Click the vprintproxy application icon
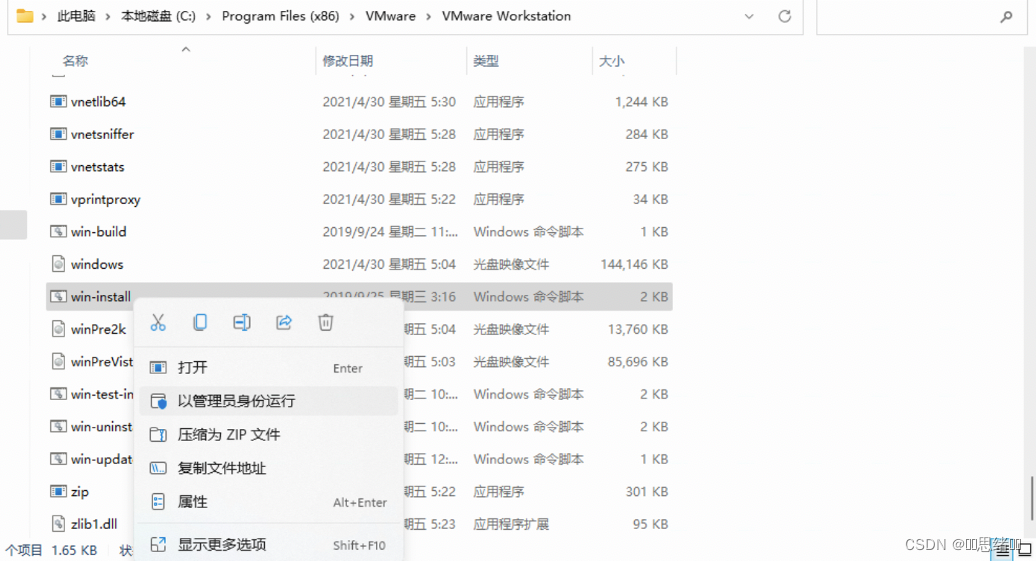The image size is (1036, 562). (x=58, y=199)
